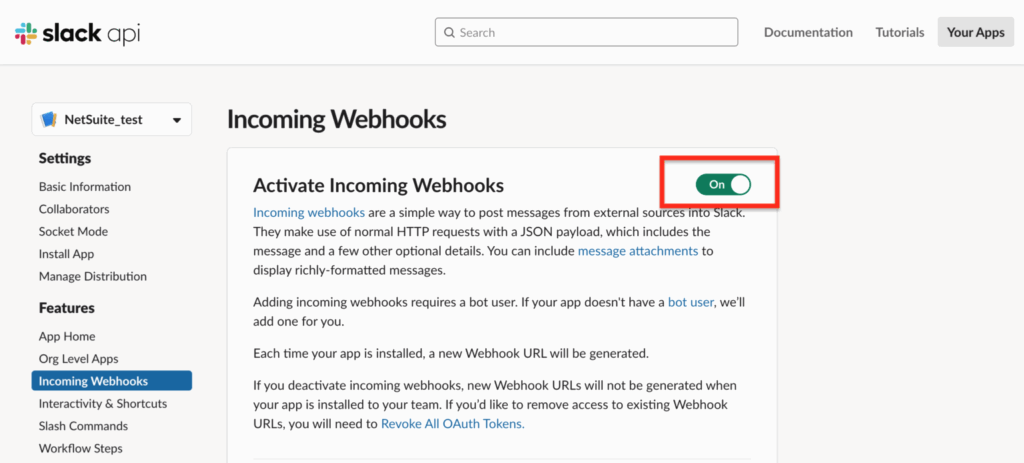
Task: Open Collaborators settings page
Action: 74,209
